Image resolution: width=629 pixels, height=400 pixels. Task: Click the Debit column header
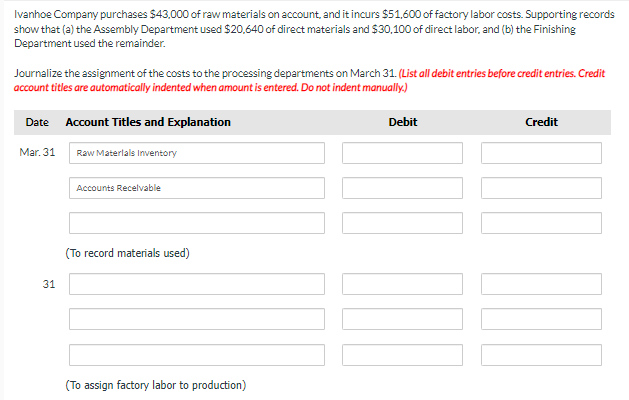402,122
